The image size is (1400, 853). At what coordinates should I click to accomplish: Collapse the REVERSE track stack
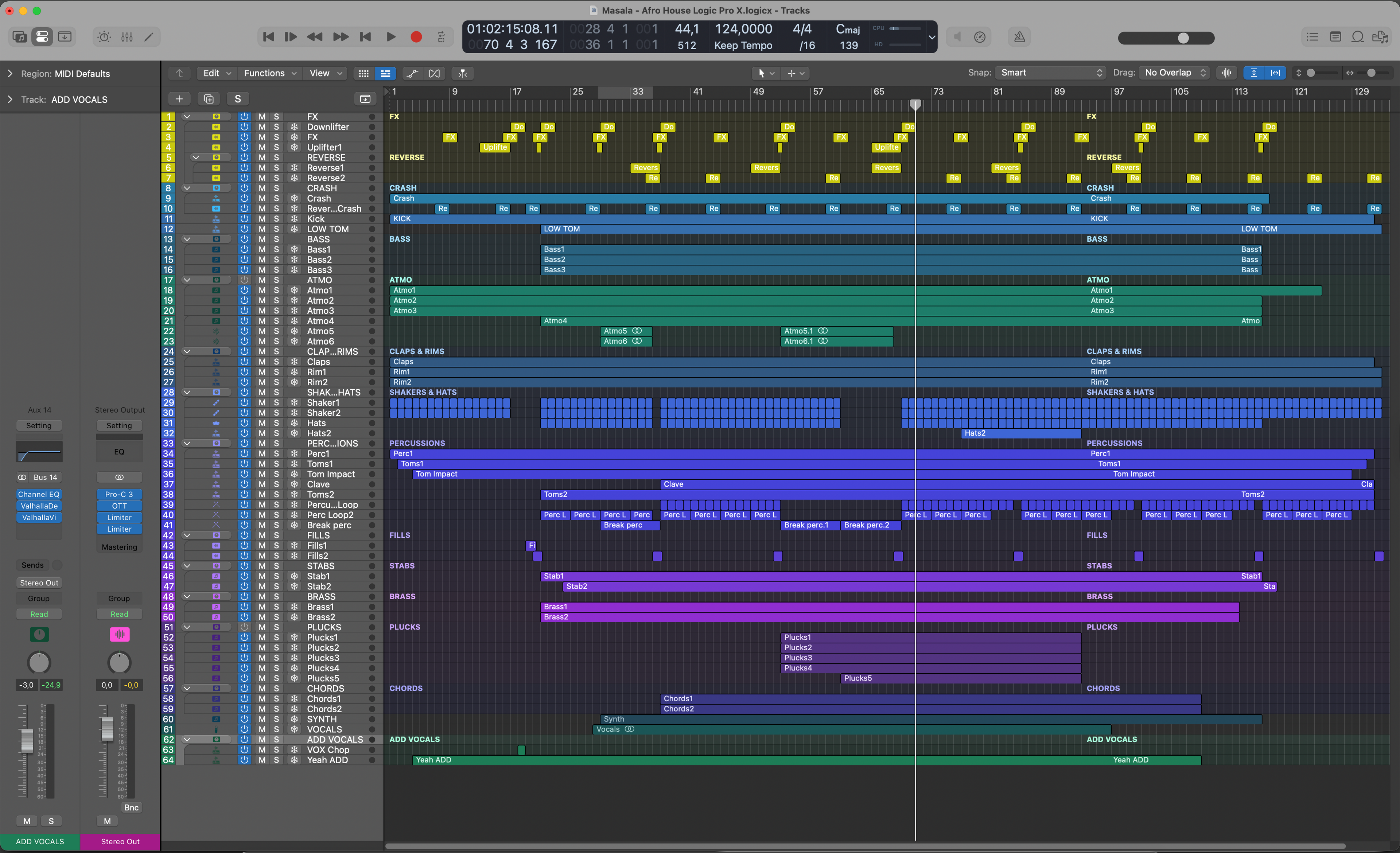[x=195, y=157]
